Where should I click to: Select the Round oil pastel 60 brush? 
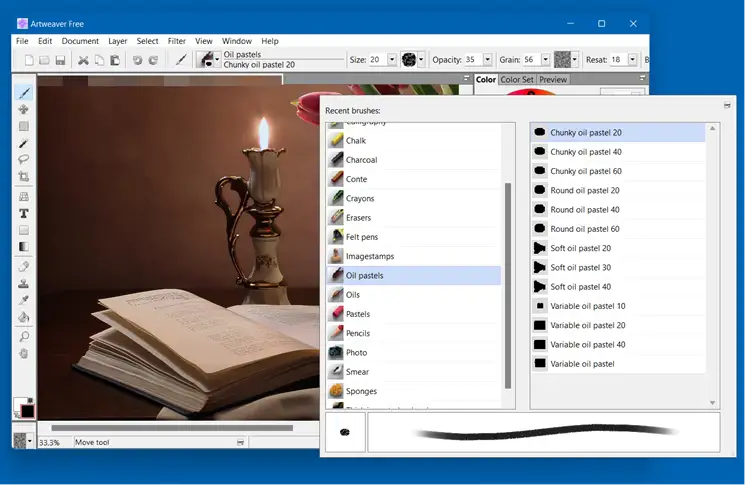point(618,229)
